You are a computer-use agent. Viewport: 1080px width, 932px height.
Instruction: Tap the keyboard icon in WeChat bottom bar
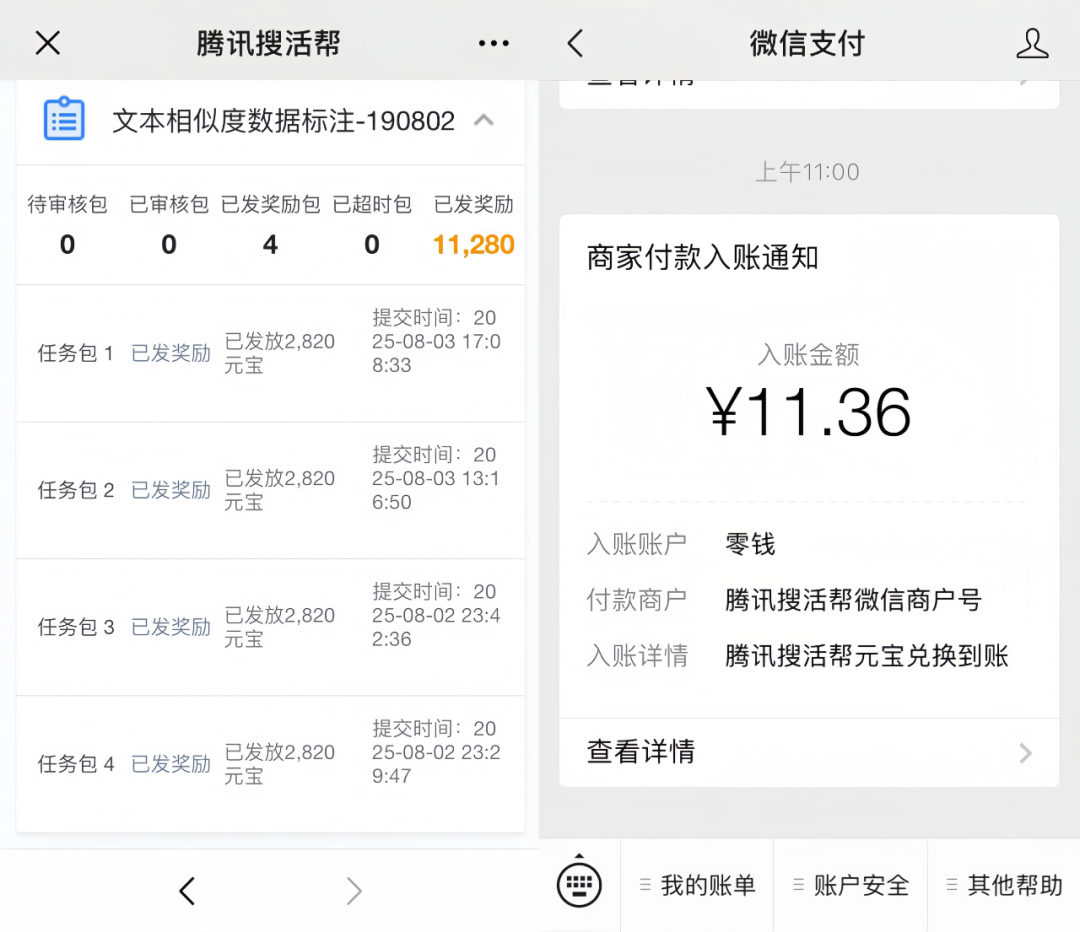[x=580, y=883]
